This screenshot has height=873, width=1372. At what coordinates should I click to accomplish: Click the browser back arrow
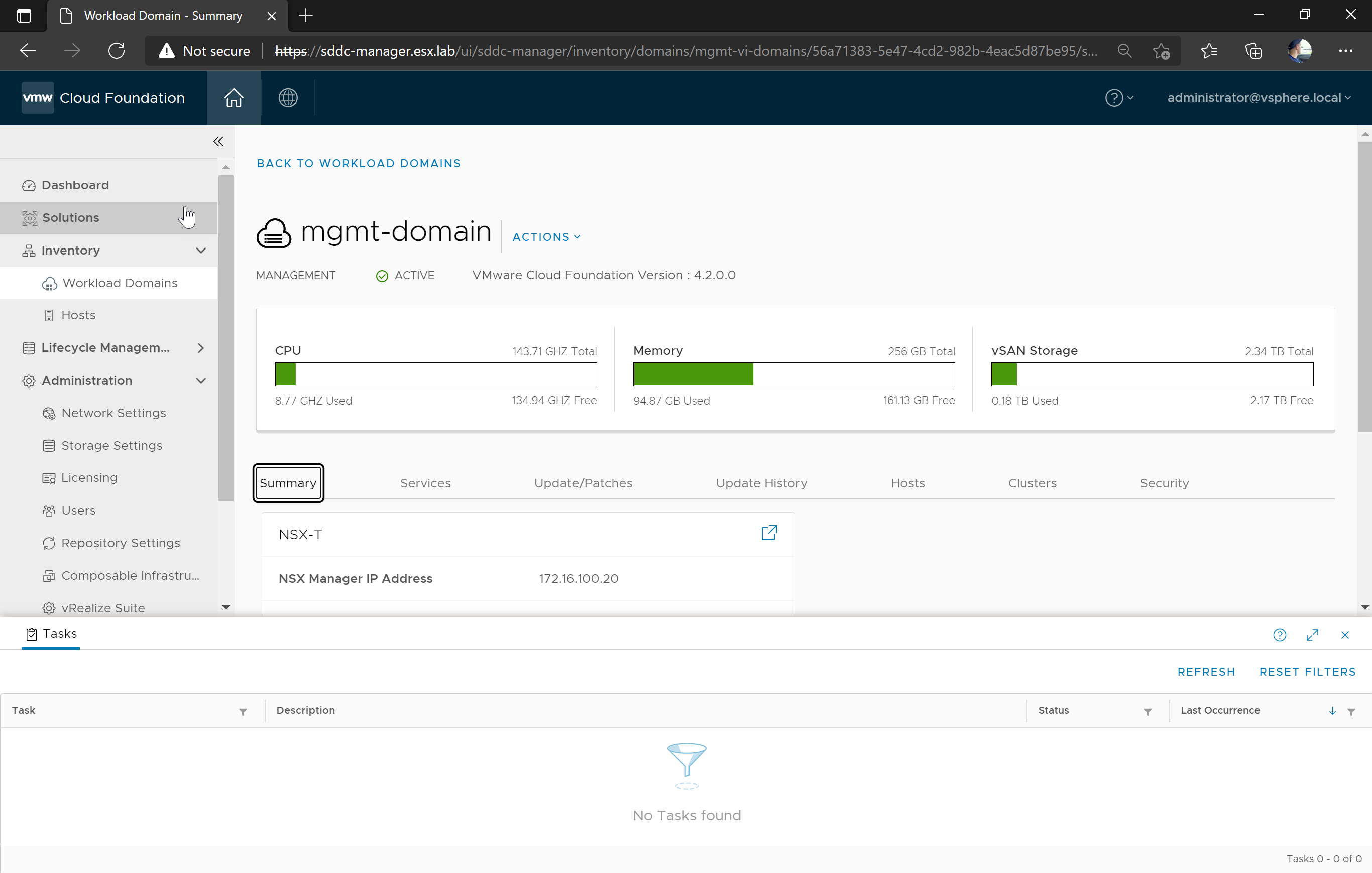pyautogui.click(x=28, y=51)
